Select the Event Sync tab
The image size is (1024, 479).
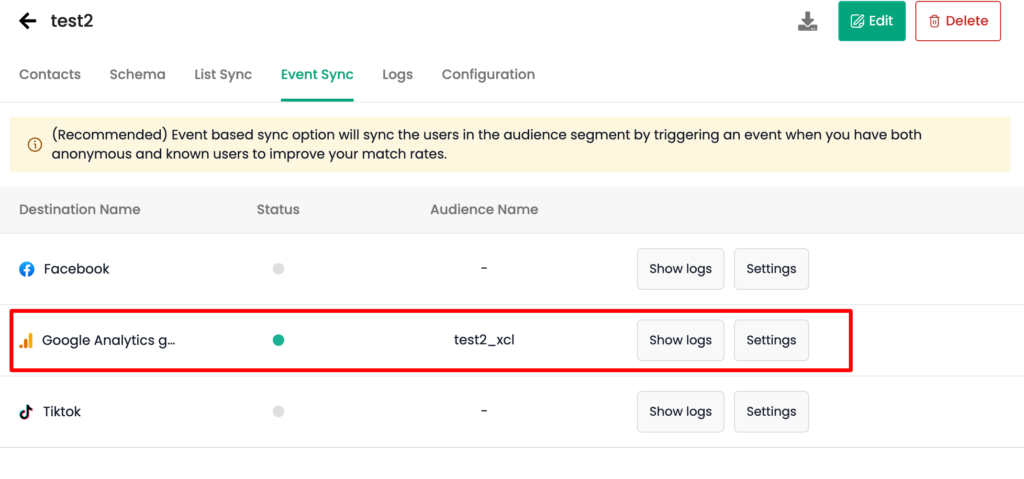click(317, 74)
